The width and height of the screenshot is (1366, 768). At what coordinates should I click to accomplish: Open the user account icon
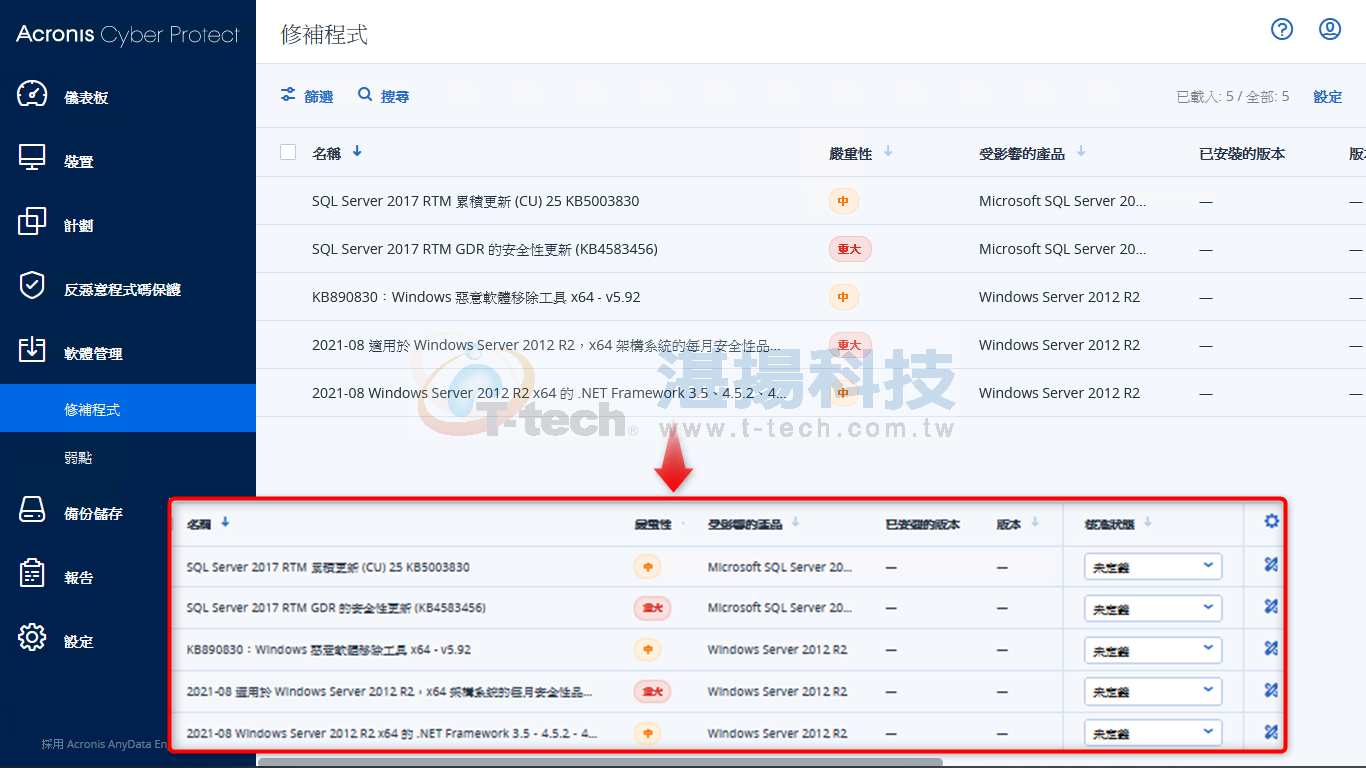click(1330, 29)
